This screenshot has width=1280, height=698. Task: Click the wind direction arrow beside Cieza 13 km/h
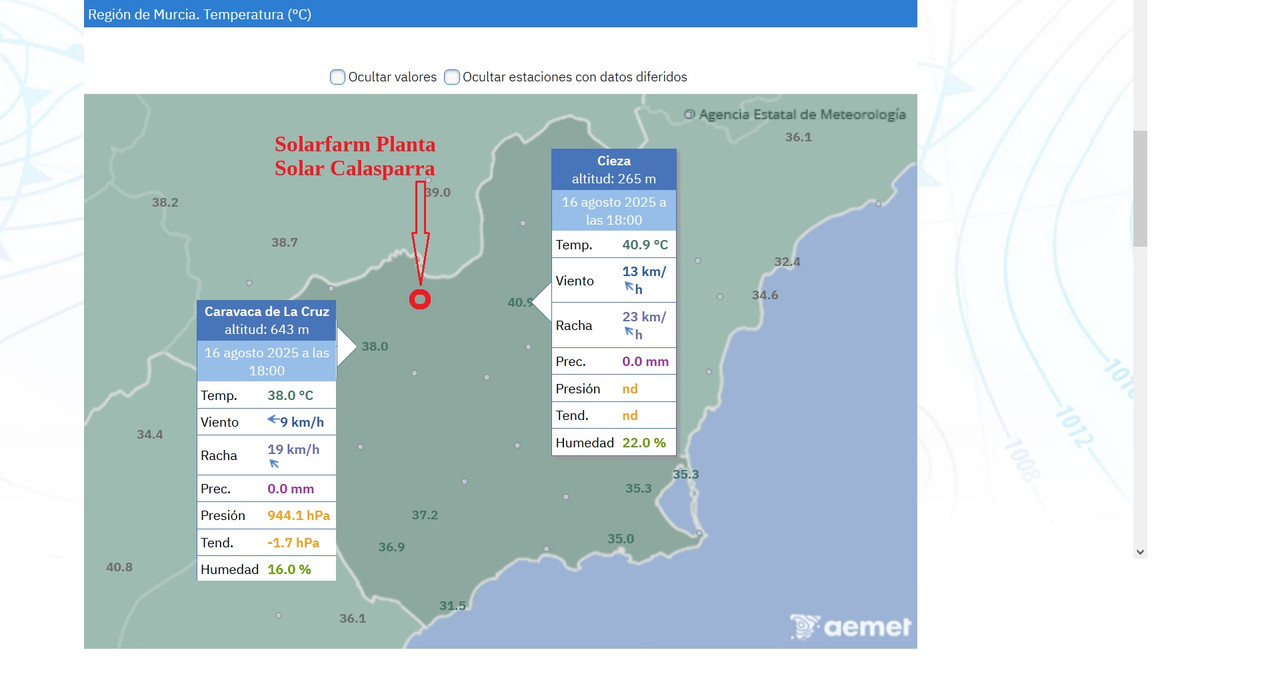(x=630, y=288)
